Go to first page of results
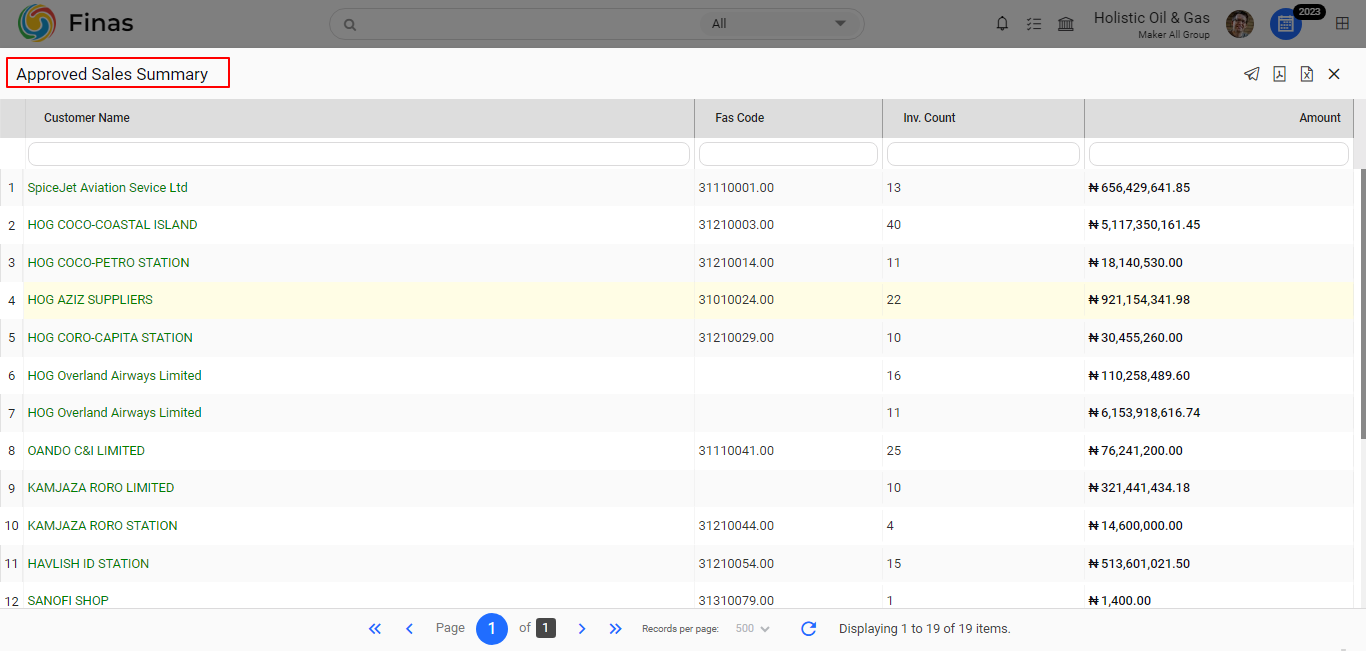1366x651 pixels. 375,629
